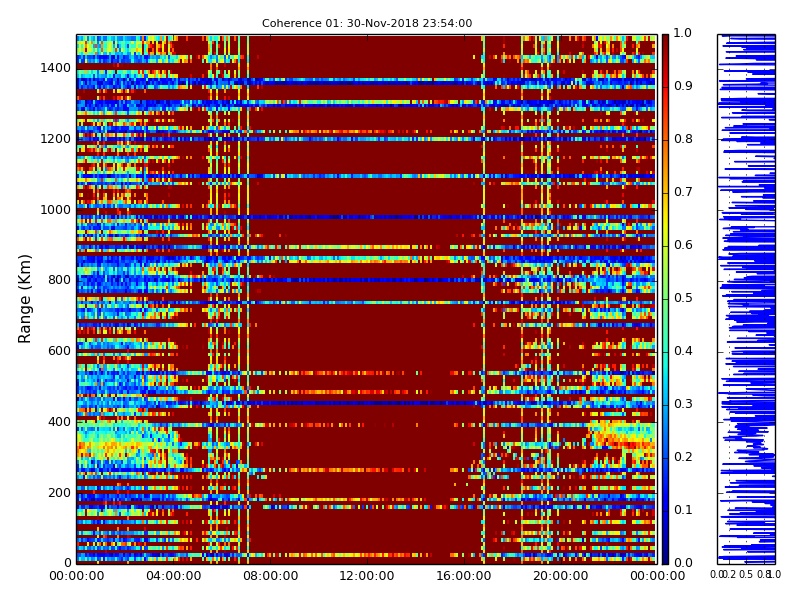Click the blue coherence profile line plot
Screen dimensions: 800x600
coord(746,299)
